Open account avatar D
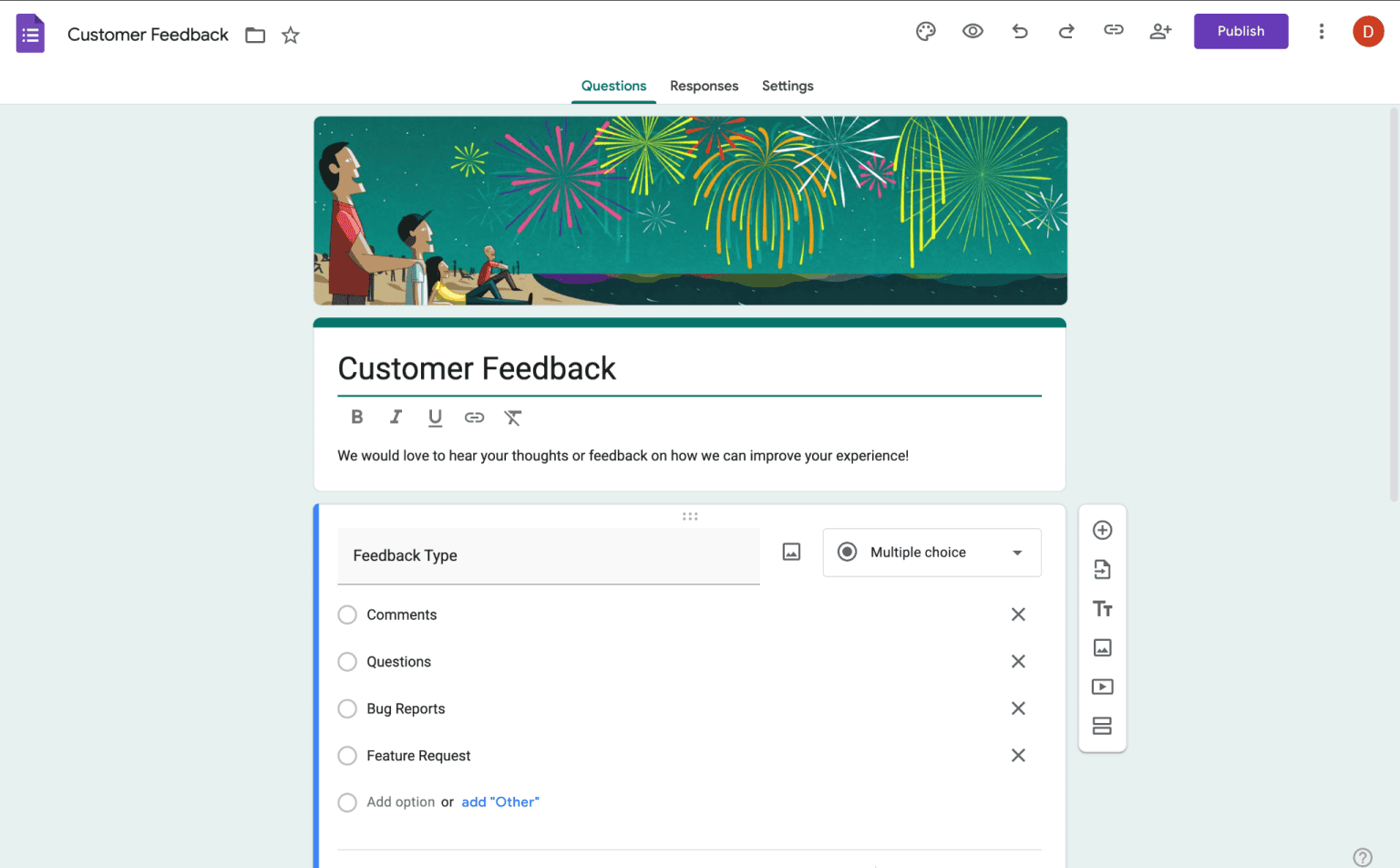 point(1367,32)
